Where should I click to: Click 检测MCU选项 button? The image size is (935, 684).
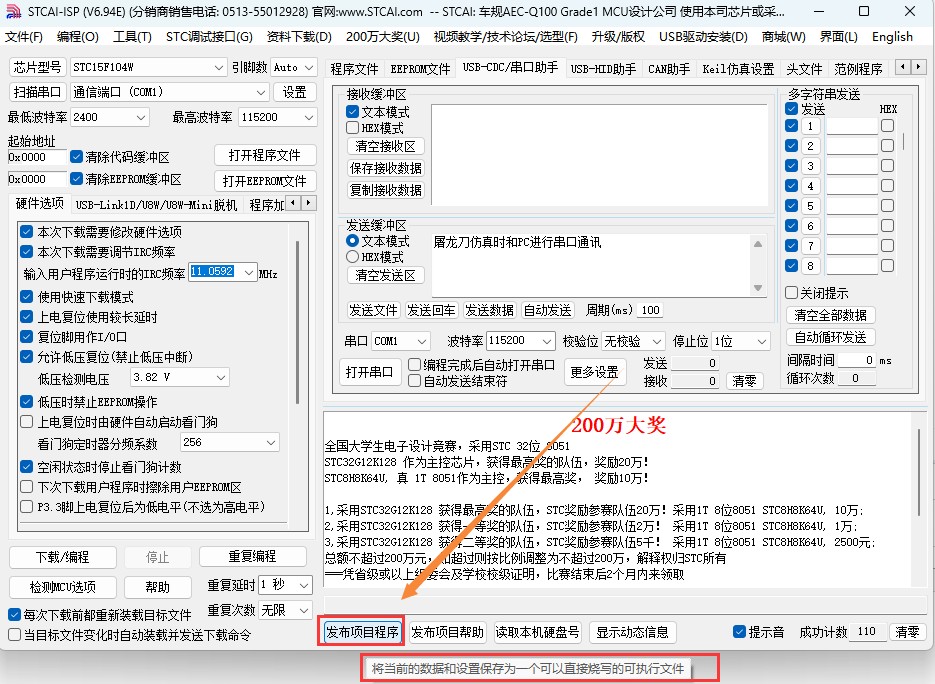point(63,587)
